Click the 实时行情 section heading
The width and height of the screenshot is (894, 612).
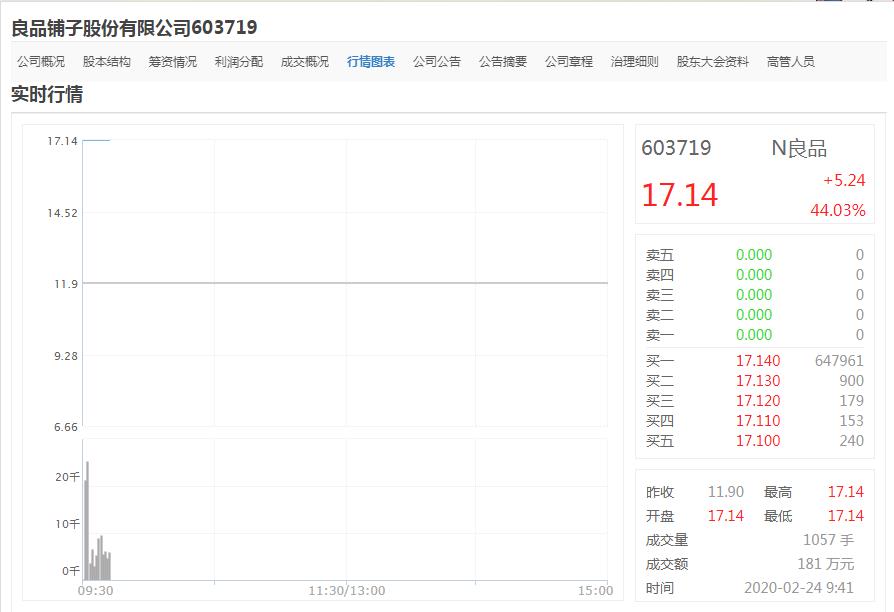(47, 94)
